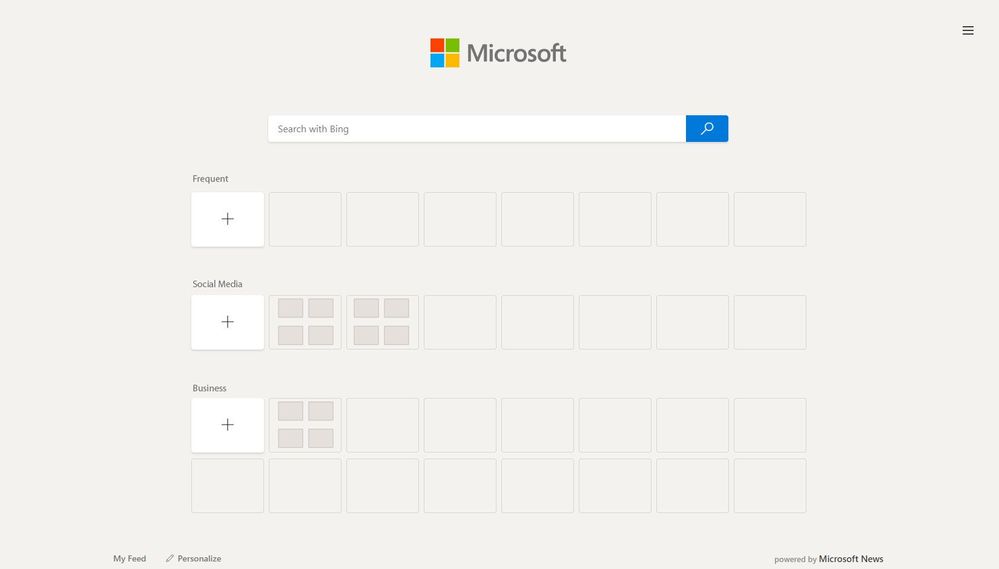
Task: Add a site in the Social Media section
Action: coord(227,322)
